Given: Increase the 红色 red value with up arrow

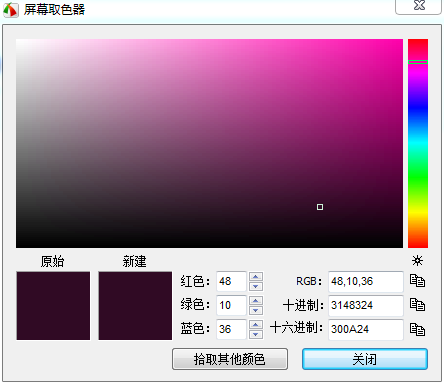Looking at the screenshot, I should [256, 277].
